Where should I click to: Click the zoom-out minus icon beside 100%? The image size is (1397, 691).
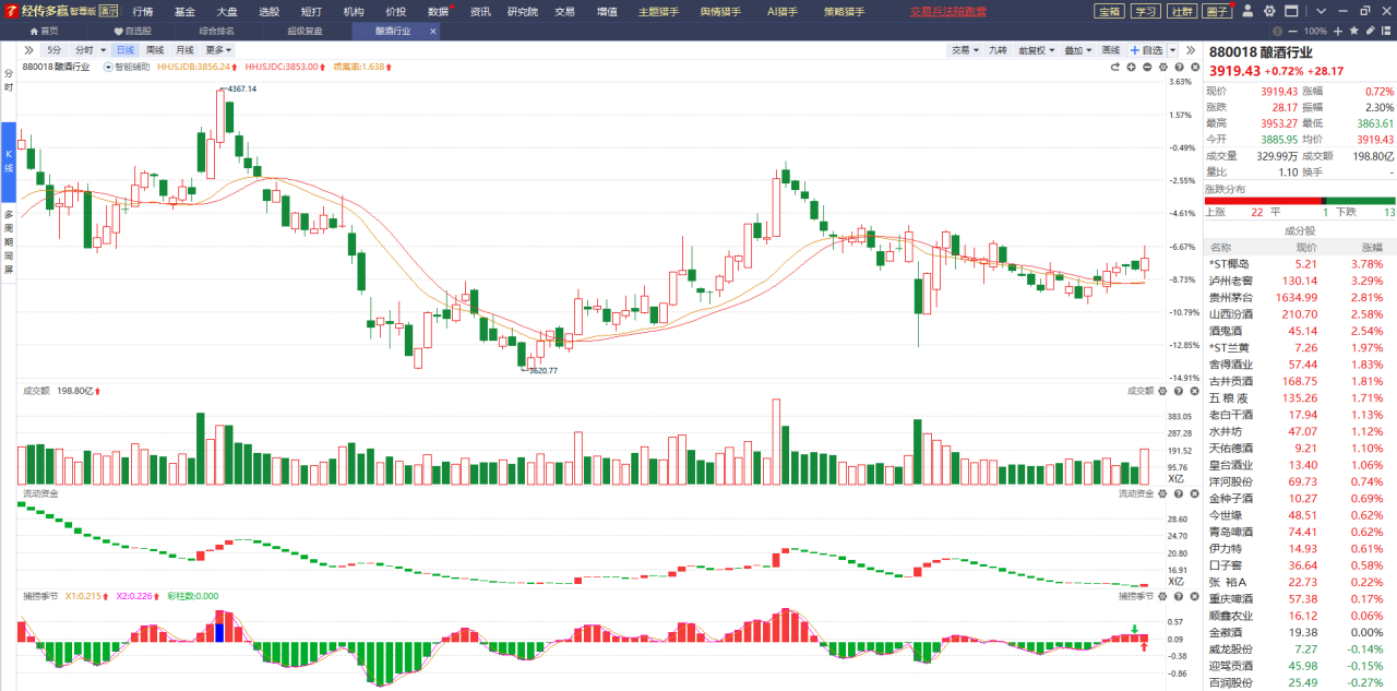pos(1292,31)
